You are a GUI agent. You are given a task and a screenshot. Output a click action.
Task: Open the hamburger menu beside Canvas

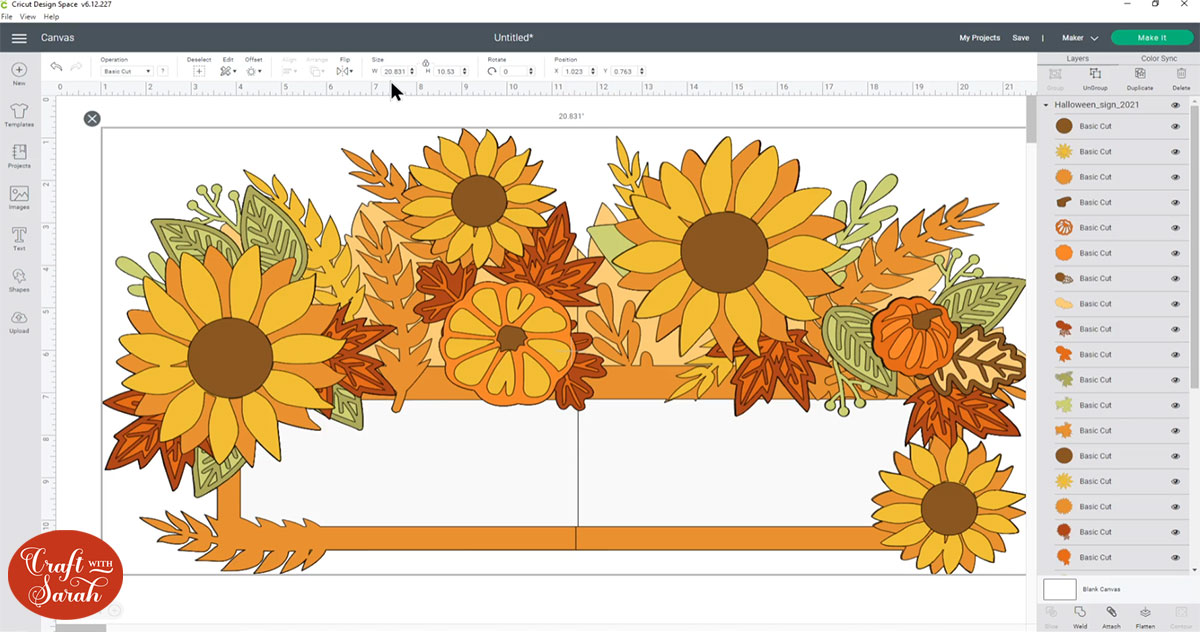point(19,37)
